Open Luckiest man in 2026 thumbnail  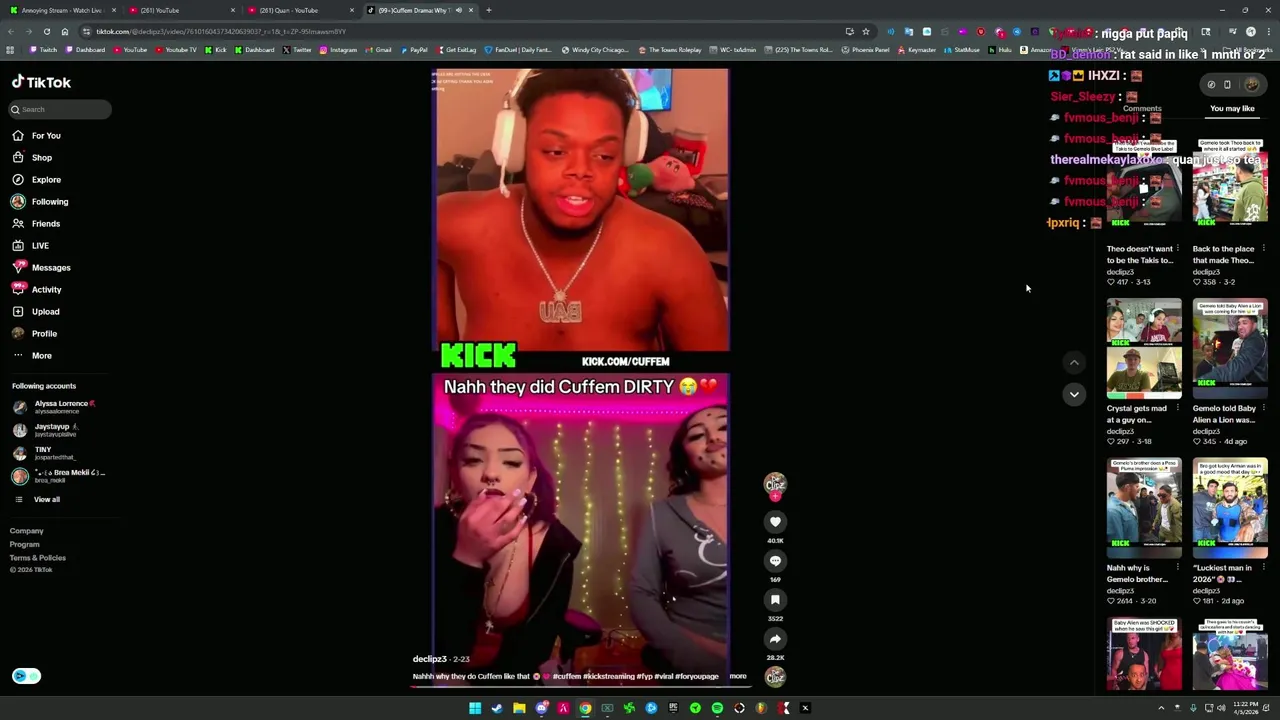click(x=1230, y=508)
